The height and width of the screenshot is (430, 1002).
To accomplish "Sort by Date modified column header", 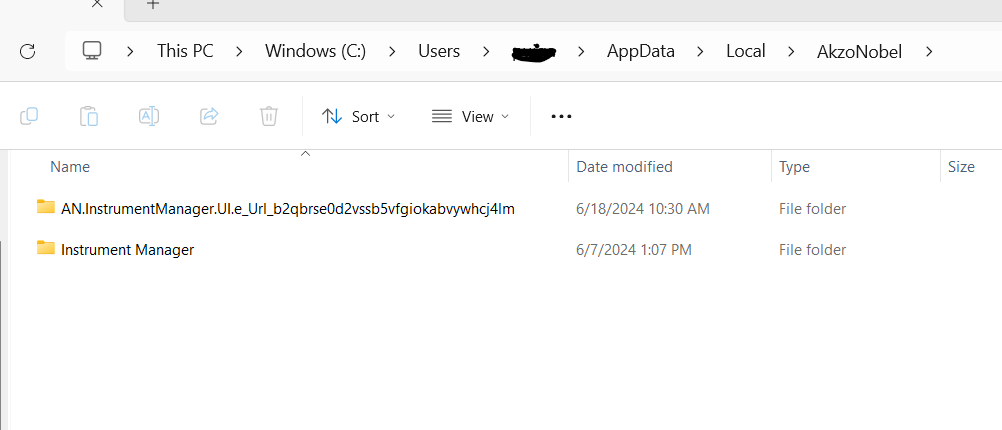I will [x=624, y=167].
